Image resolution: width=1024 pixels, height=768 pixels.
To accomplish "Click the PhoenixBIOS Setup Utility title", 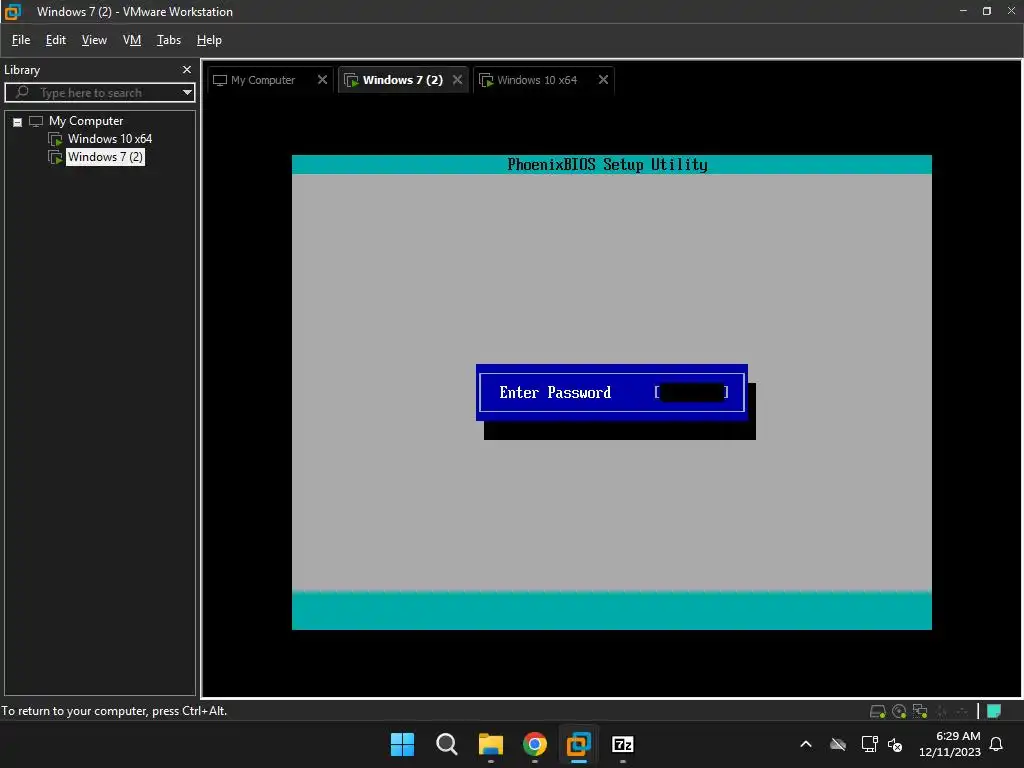I will click(607, 165).
